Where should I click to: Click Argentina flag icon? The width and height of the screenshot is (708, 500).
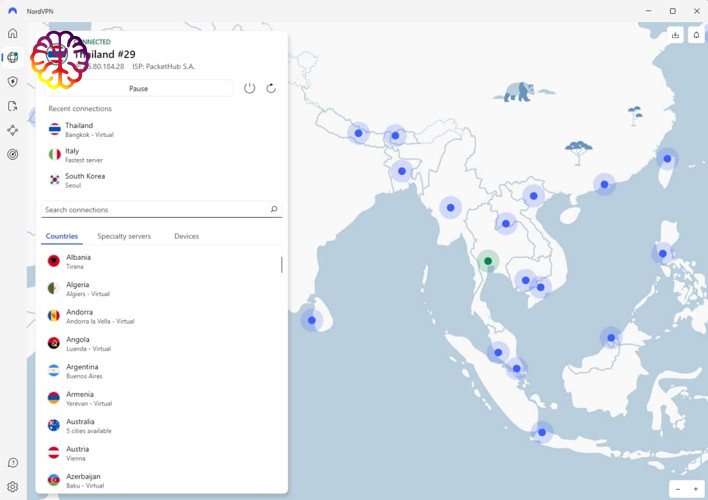coord(54,370)
